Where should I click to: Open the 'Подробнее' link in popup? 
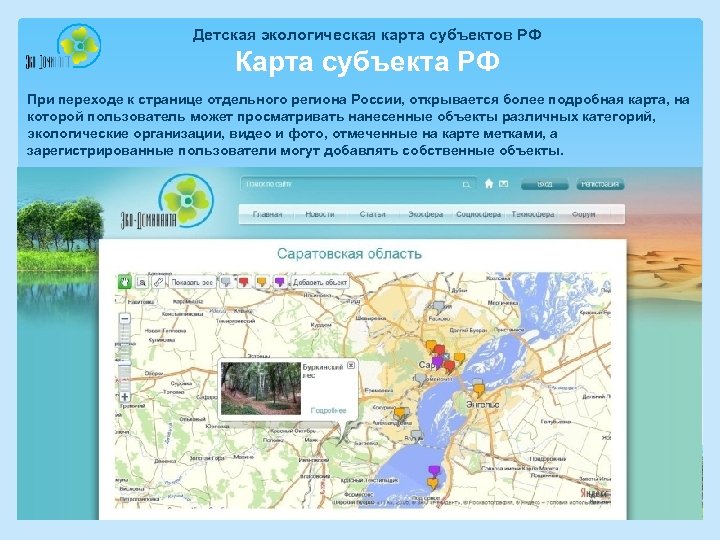coord(328,410)
